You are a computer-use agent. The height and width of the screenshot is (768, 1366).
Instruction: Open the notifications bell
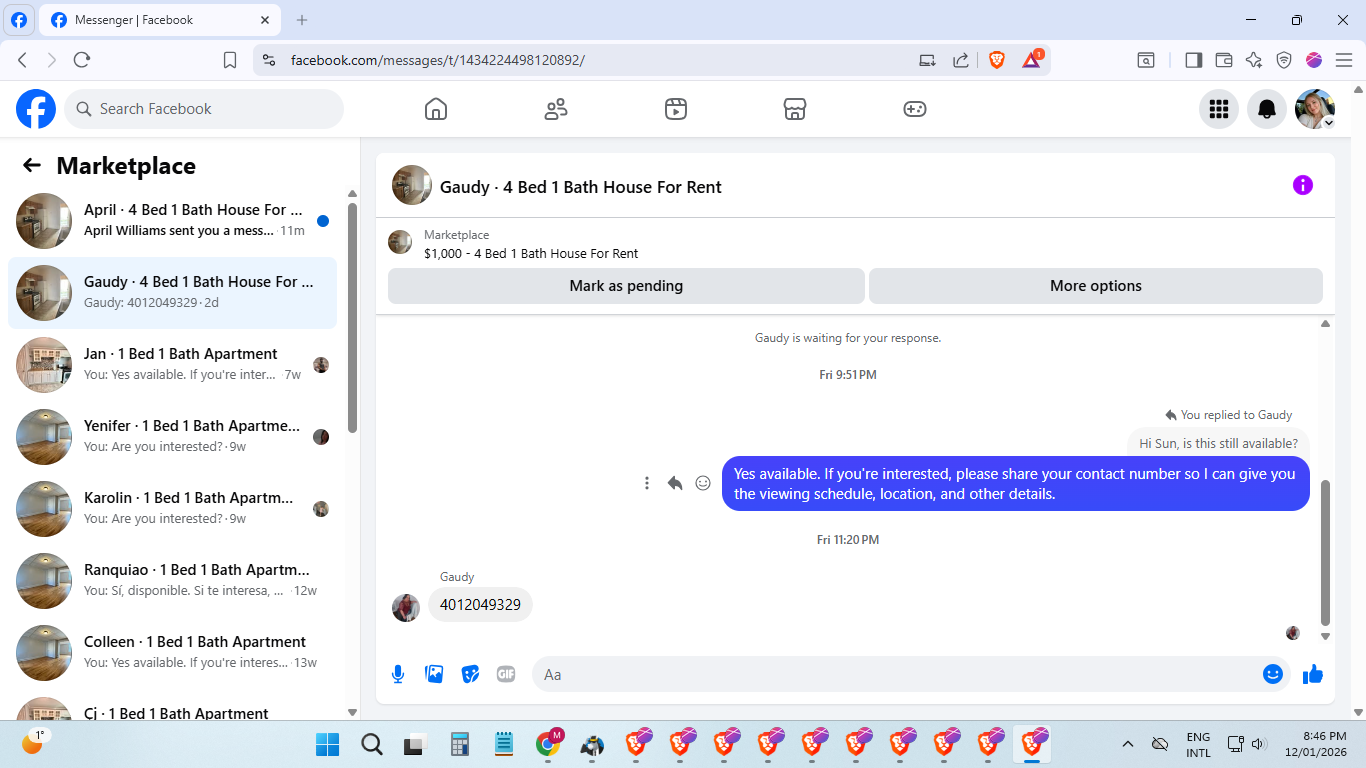[1267, 109]
